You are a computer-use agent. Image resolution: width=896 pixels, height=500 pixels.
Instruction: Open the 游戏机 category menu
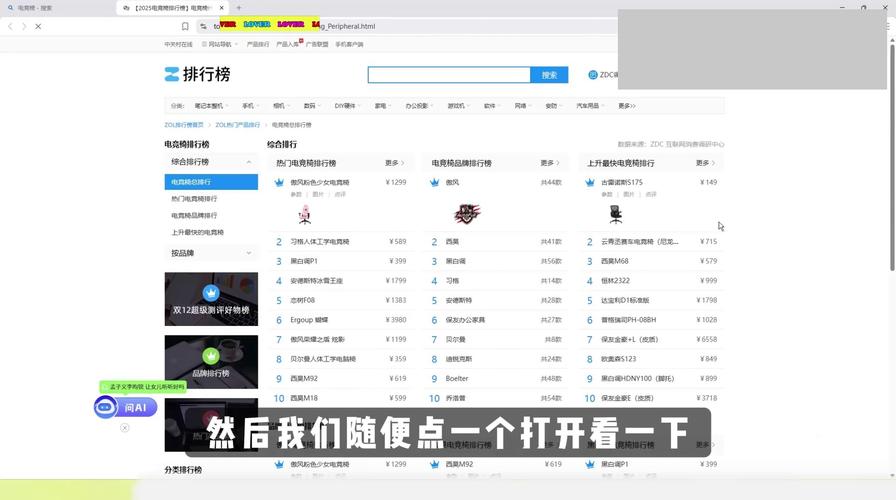(458, 106)
